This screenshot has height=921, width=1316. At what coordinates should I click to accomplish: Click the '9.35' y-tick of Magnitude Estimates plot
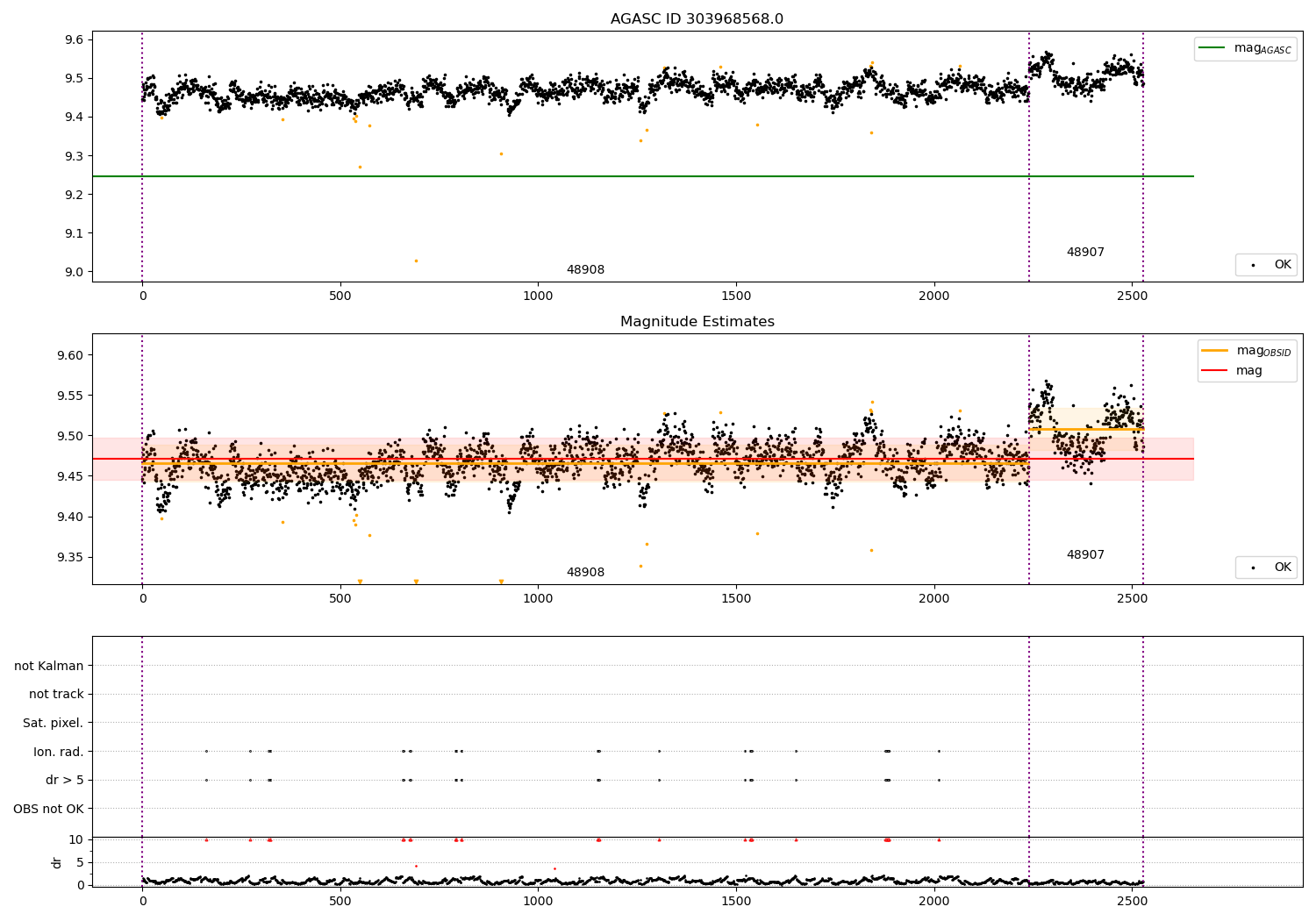click(70, 557)
